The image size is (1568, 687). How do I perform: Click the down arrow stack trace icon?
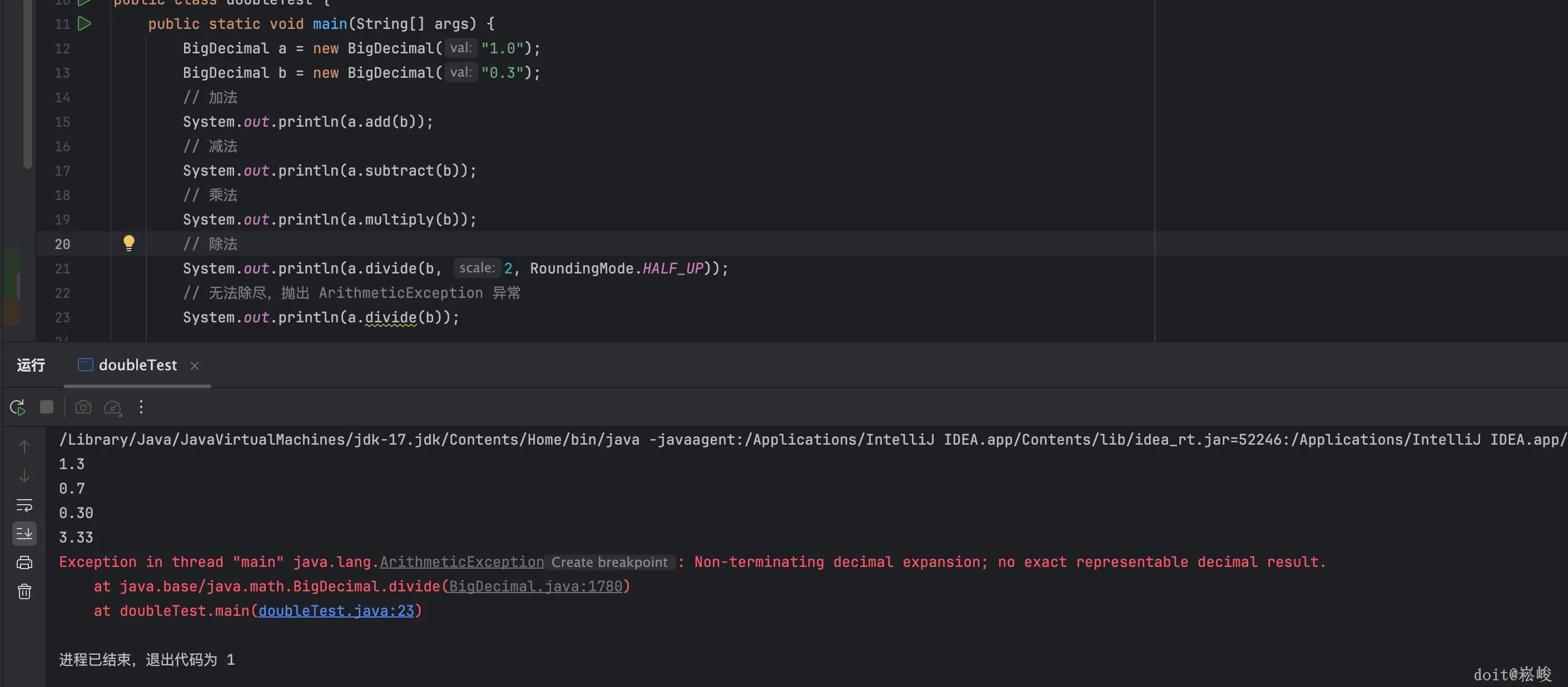24,476
